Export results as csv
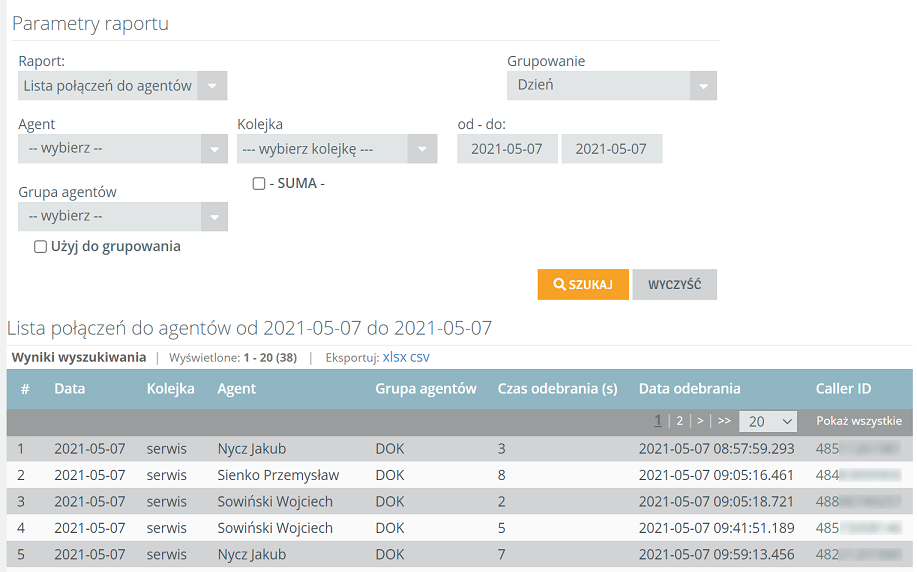 coord(420,357)
